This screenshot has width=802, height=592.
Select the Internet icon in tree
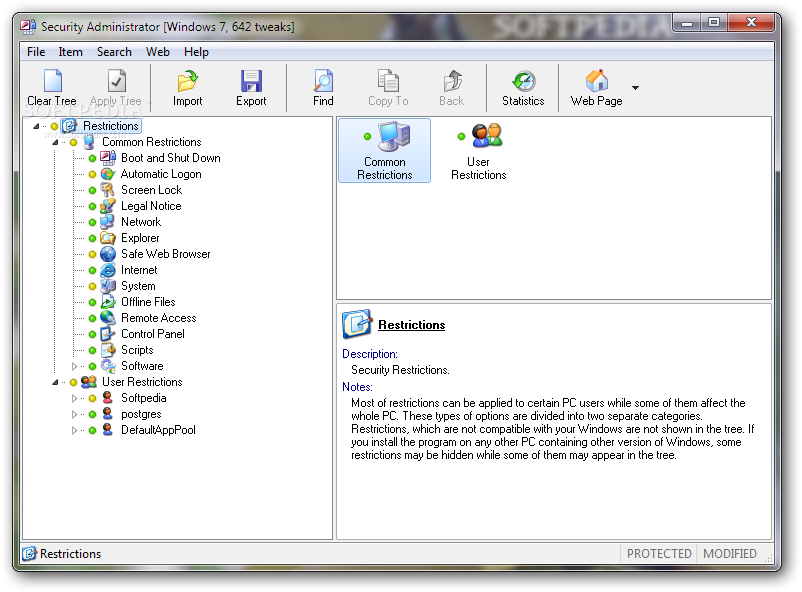(108, 270)
